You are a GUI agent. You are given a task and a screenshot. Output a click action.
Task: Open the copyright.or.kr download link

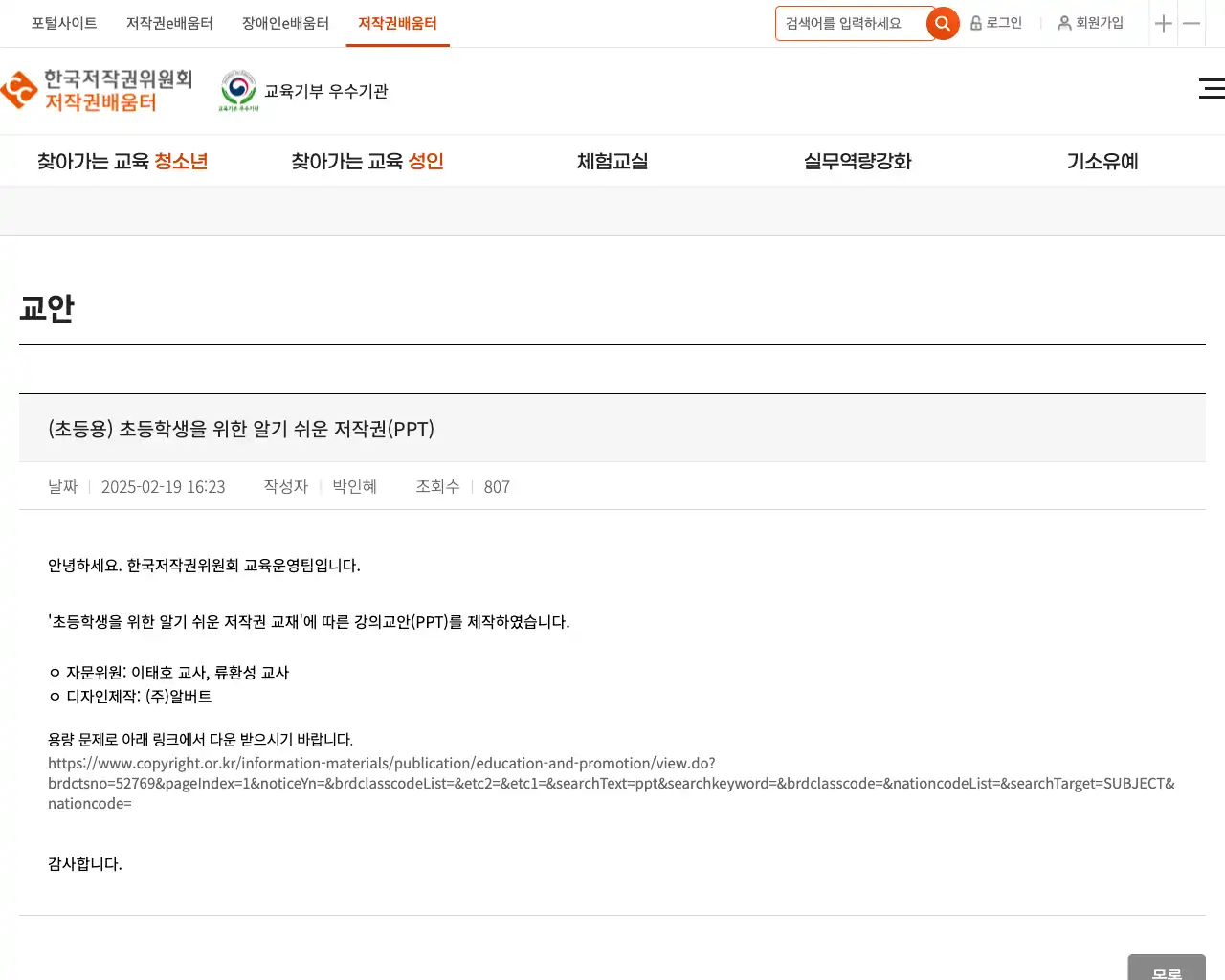(x=611, y=783)
